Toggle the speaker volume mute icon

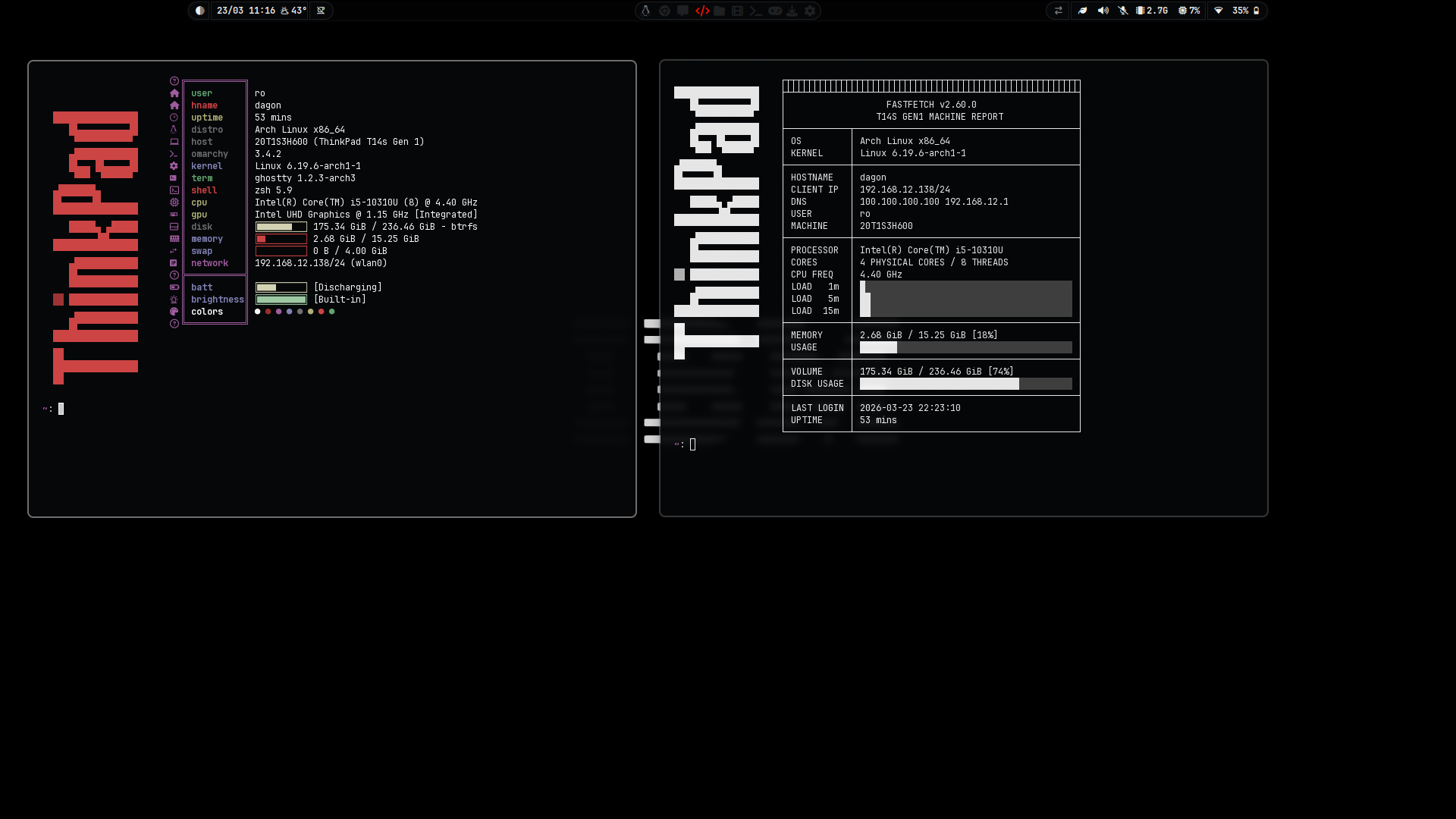pyautogui.click(x=1103, y=11)
